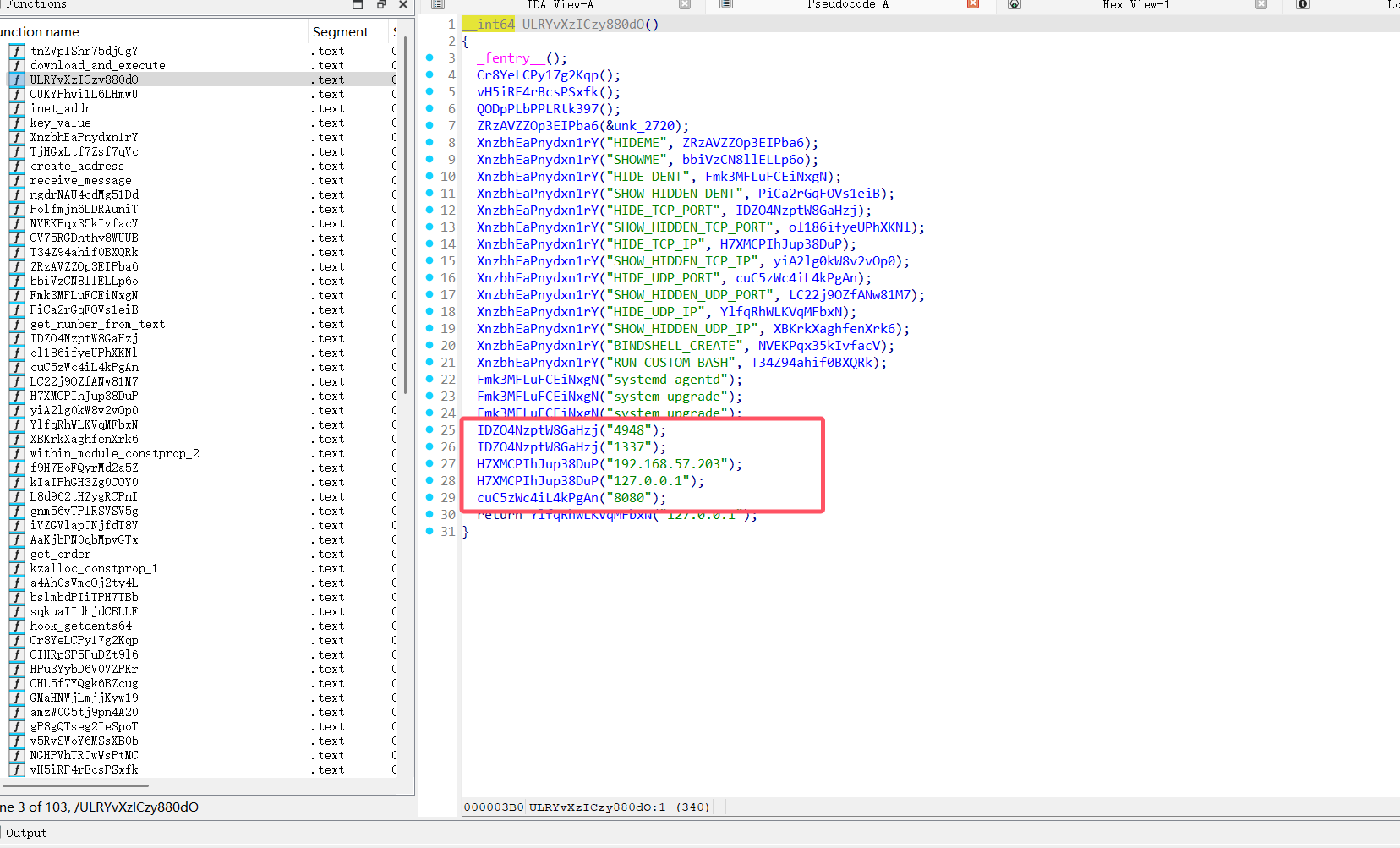Click function icon beside inet_addr
The width and height of the screenshot is (1400, 848).
[17, 108]
